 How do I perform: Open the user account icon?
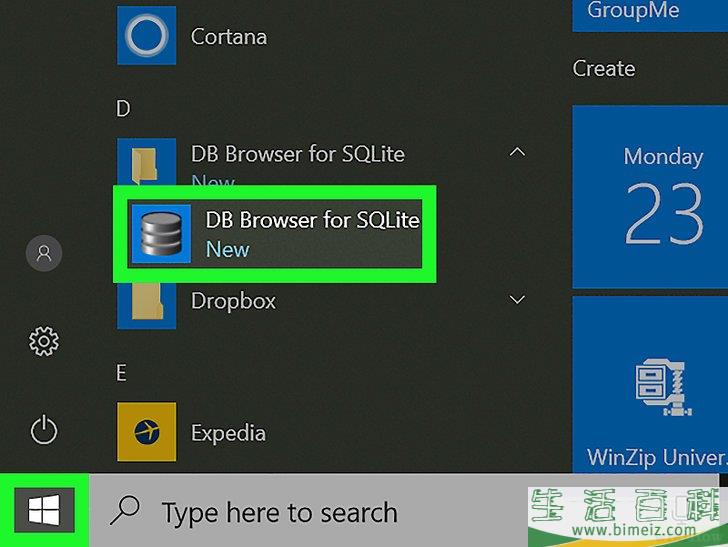44,254
